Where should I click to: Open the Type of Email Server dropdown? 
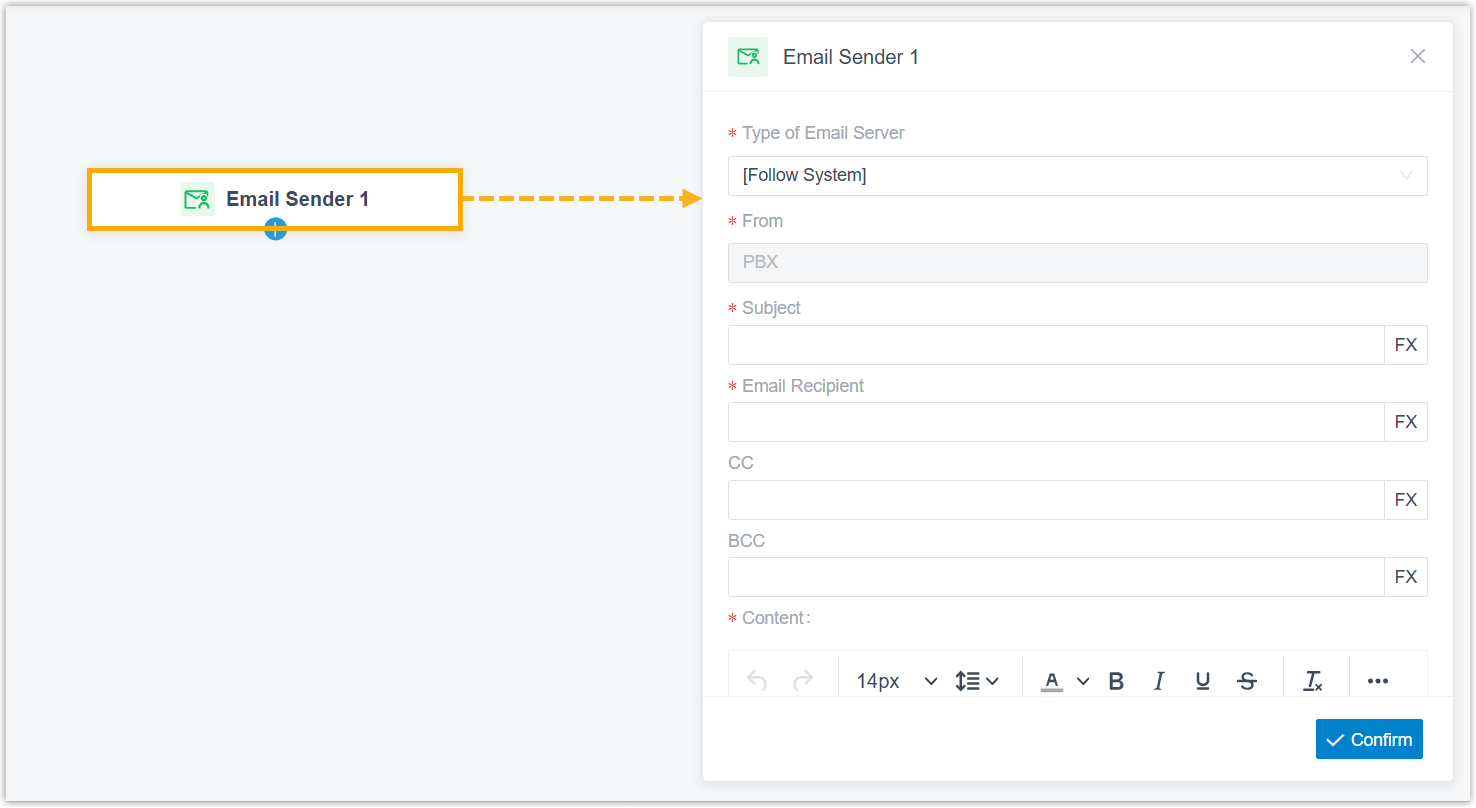click(x=1077, y=176)
